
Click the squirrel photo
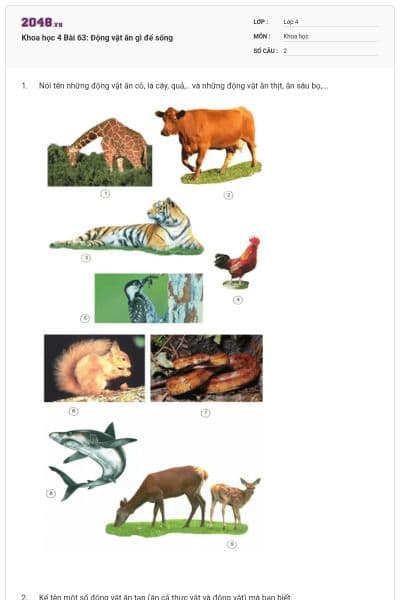coord(95,368)
